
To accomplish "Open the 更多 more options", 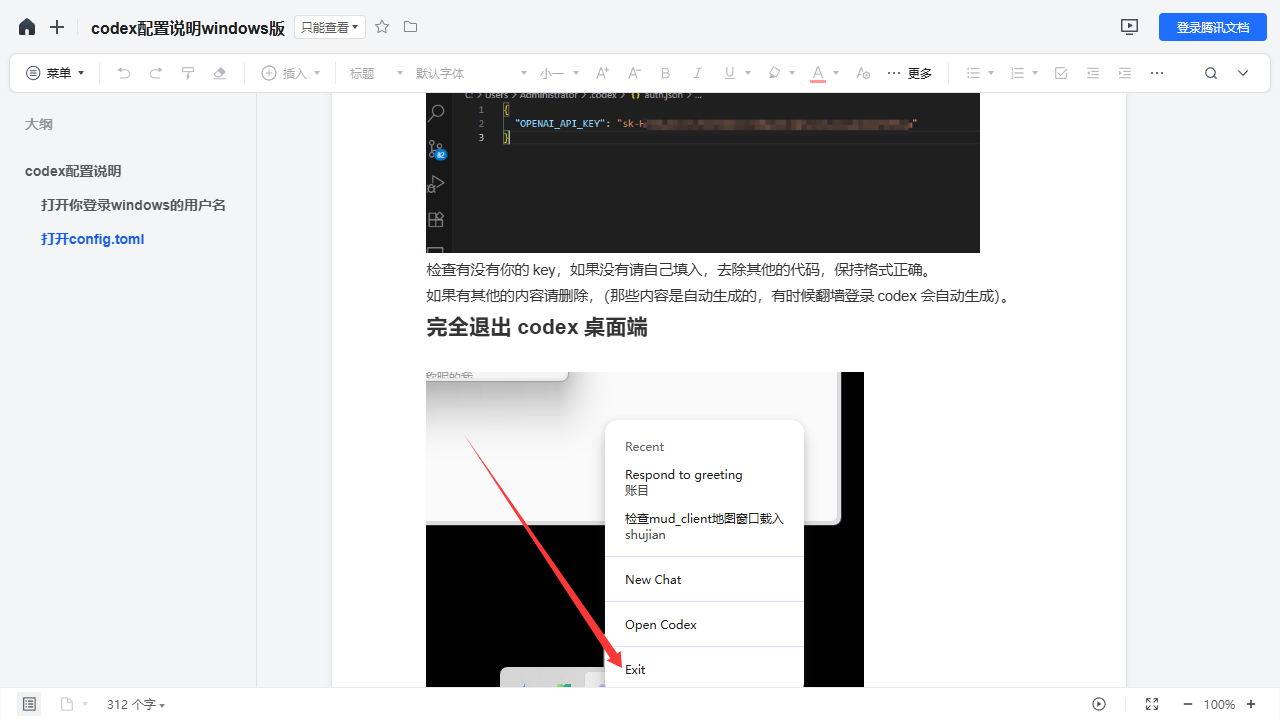I will coord(909,73).
